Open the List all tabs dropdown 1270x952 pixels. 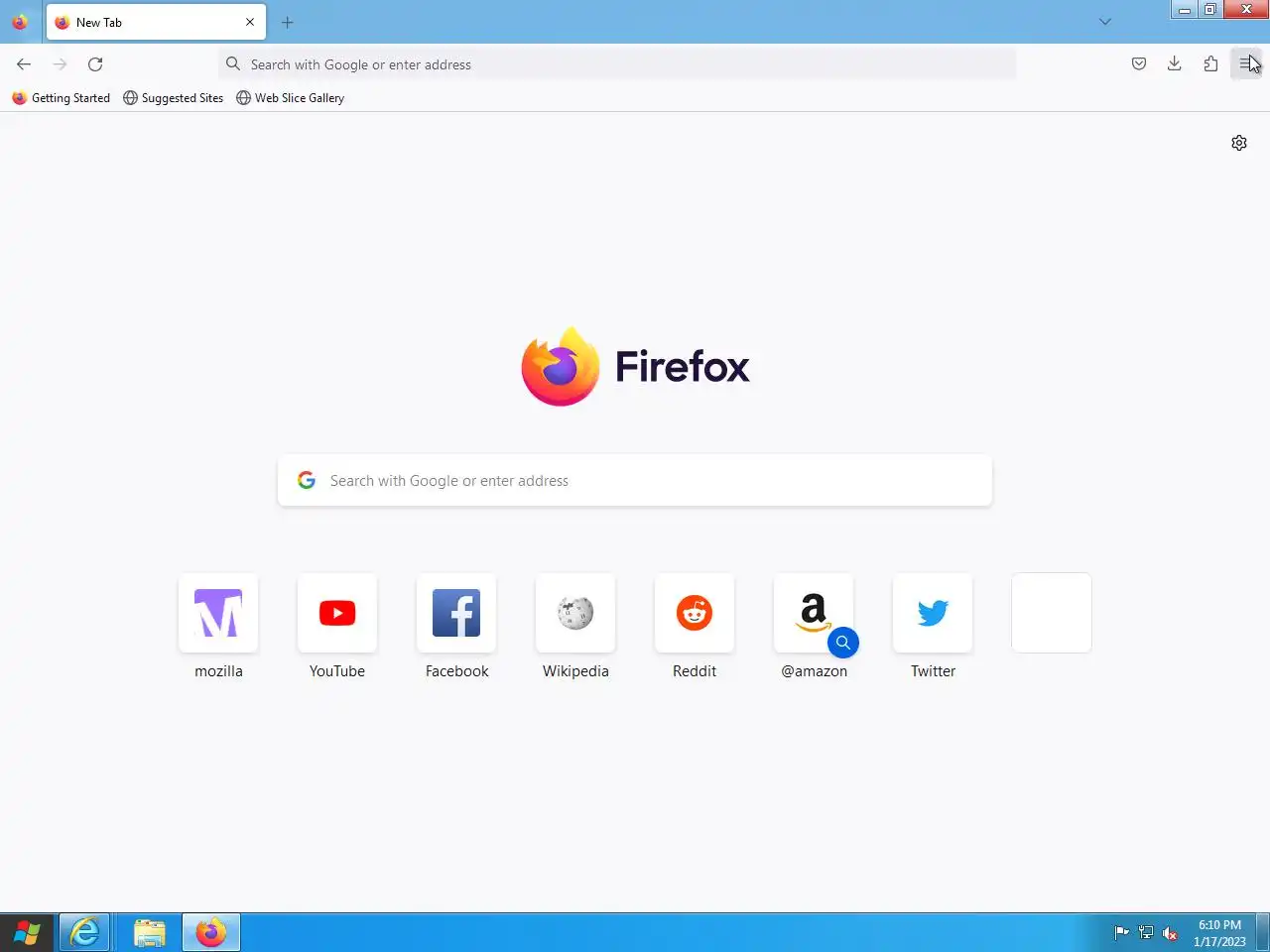1105,22
